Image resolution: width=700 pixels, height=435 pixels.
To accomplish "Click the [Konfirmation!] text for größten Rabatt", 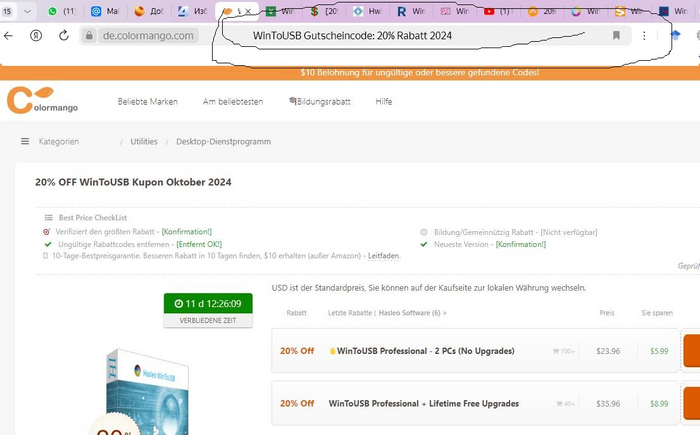I will click(x=187, y=232).
